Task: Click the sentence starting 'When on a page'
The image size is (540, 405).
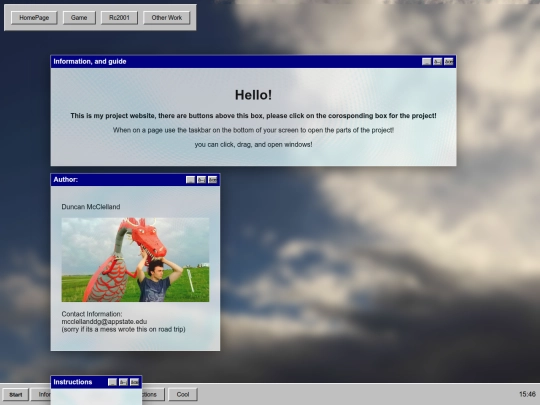Action: coord(253,130)
